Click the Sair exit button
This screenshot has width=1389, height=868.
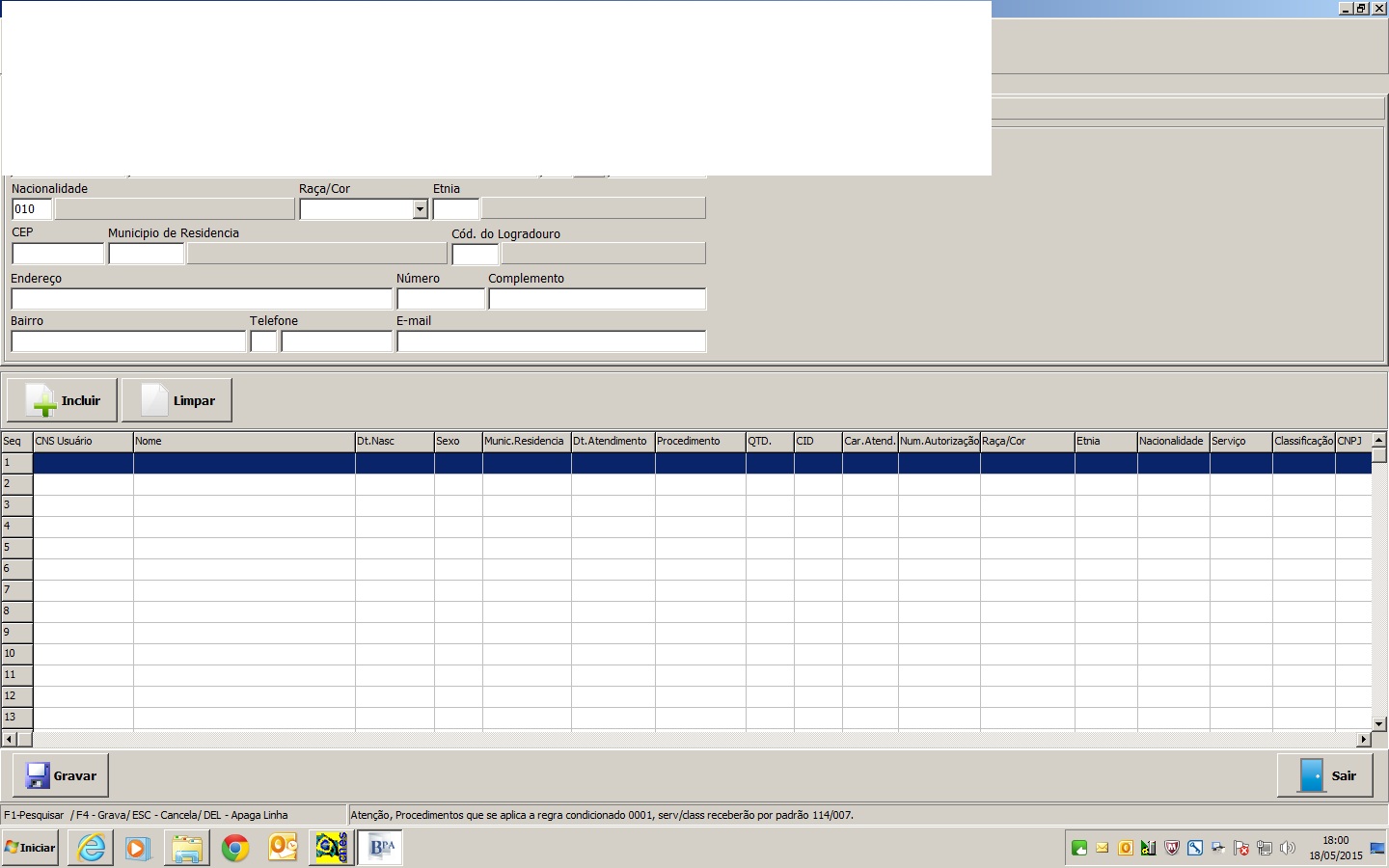(1324, 775)
